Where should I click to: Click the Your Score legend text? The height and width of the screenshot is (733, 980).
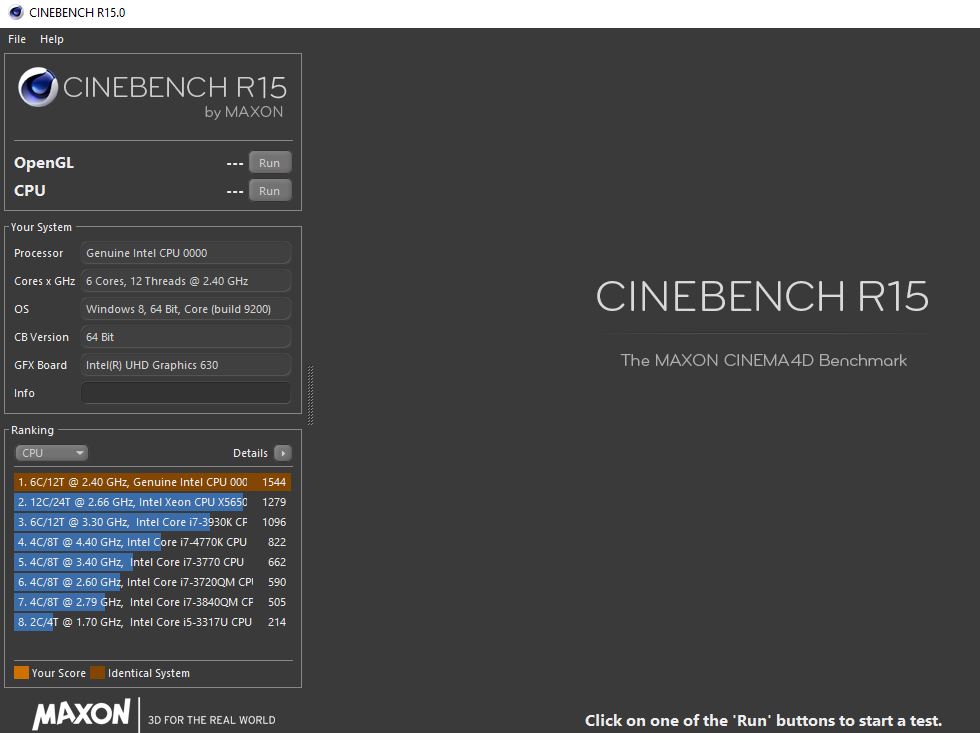[59, 673]
